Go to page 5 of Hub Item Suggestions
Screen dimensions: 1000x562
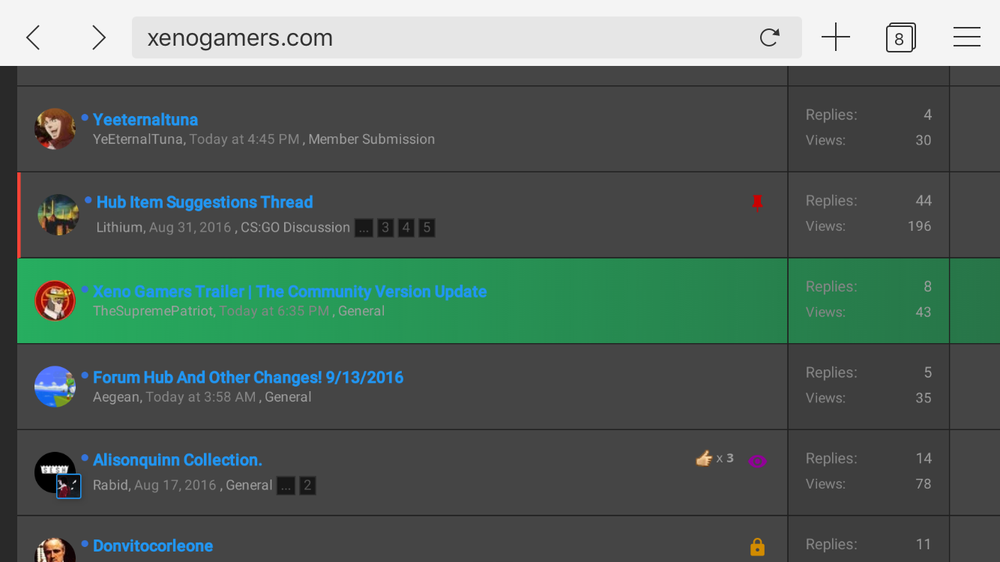tap(427, 228)
